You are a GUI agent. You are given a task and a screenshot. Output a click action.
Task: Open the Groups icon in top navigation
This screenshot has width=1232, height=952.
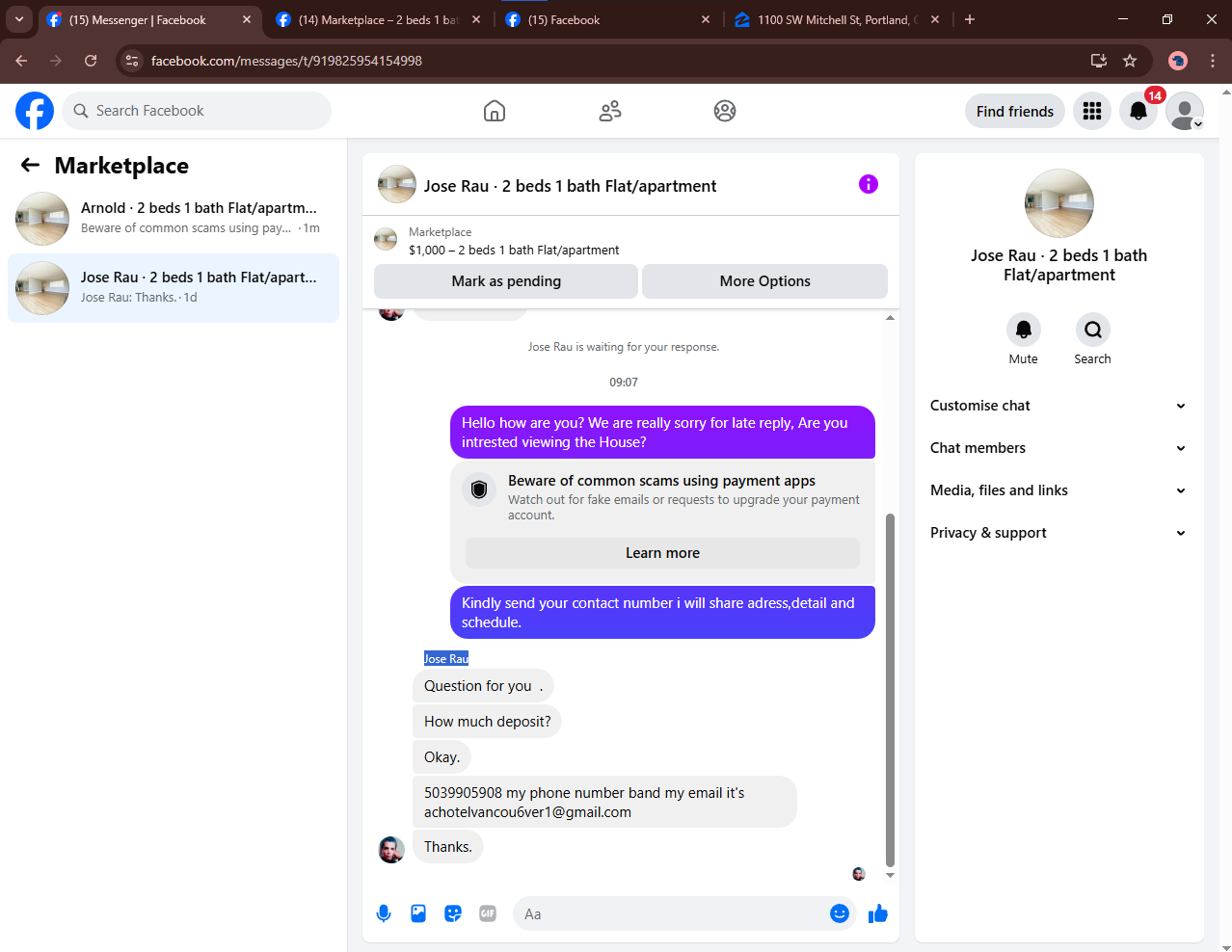[x=725, y=111]
